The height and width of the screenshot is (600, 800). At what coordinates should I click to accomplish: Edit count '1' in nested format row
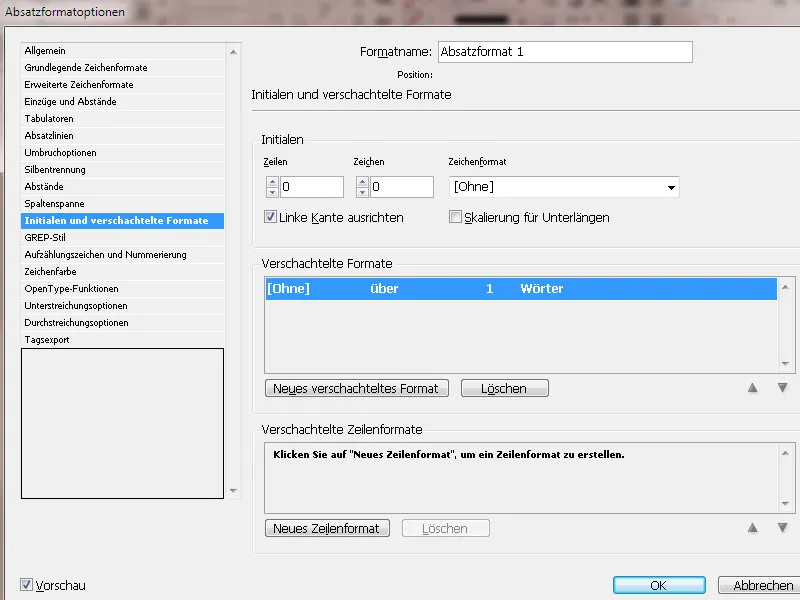489,289
